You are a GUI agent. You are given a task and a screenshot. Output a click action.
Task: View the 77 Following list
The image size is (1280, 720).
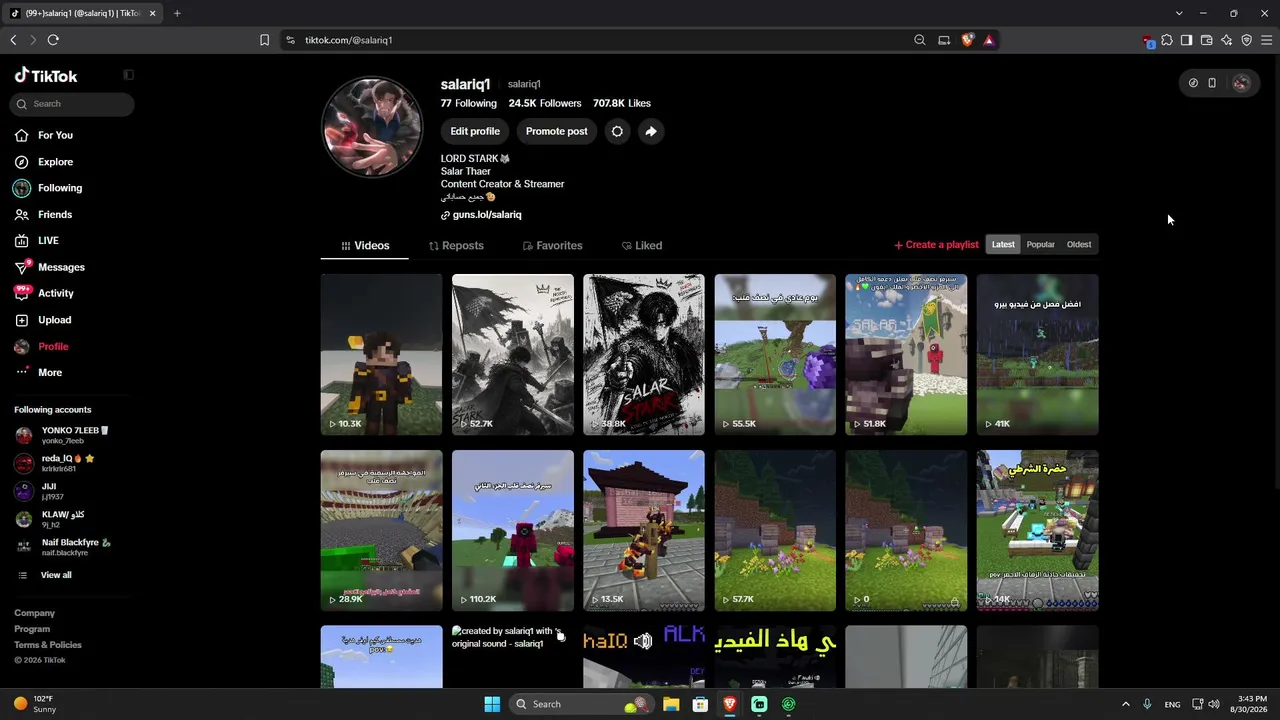[469, 103]
